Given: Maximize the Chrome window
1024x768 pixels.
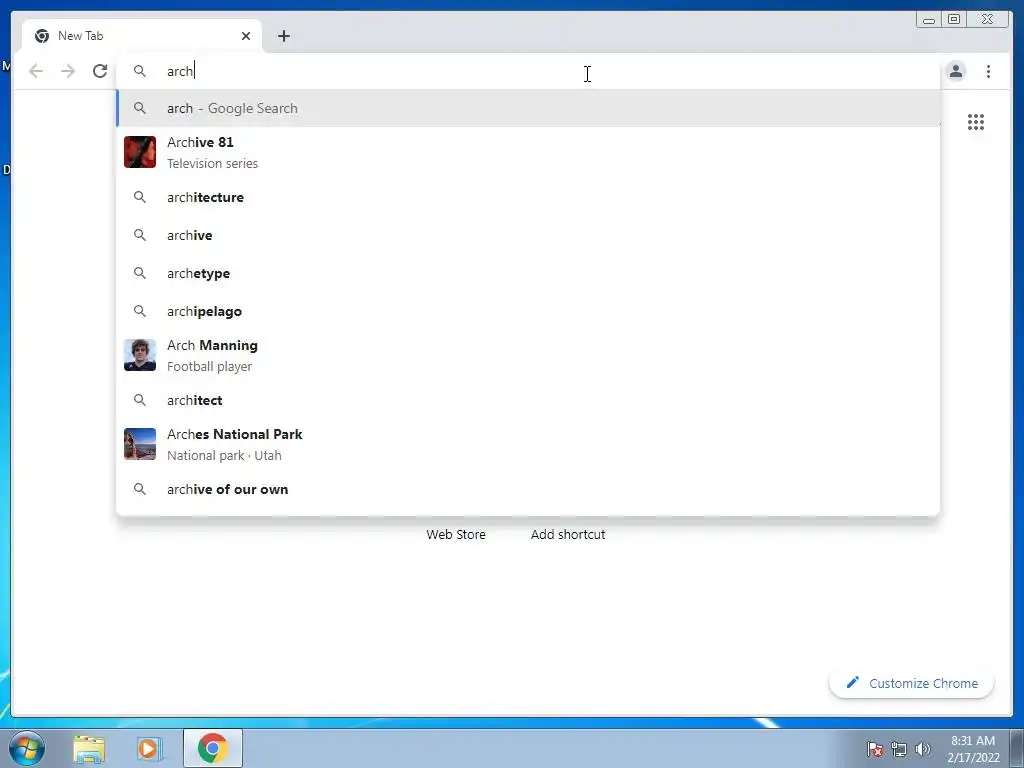Looking at the screenshot, I should [x=954, y=19].
